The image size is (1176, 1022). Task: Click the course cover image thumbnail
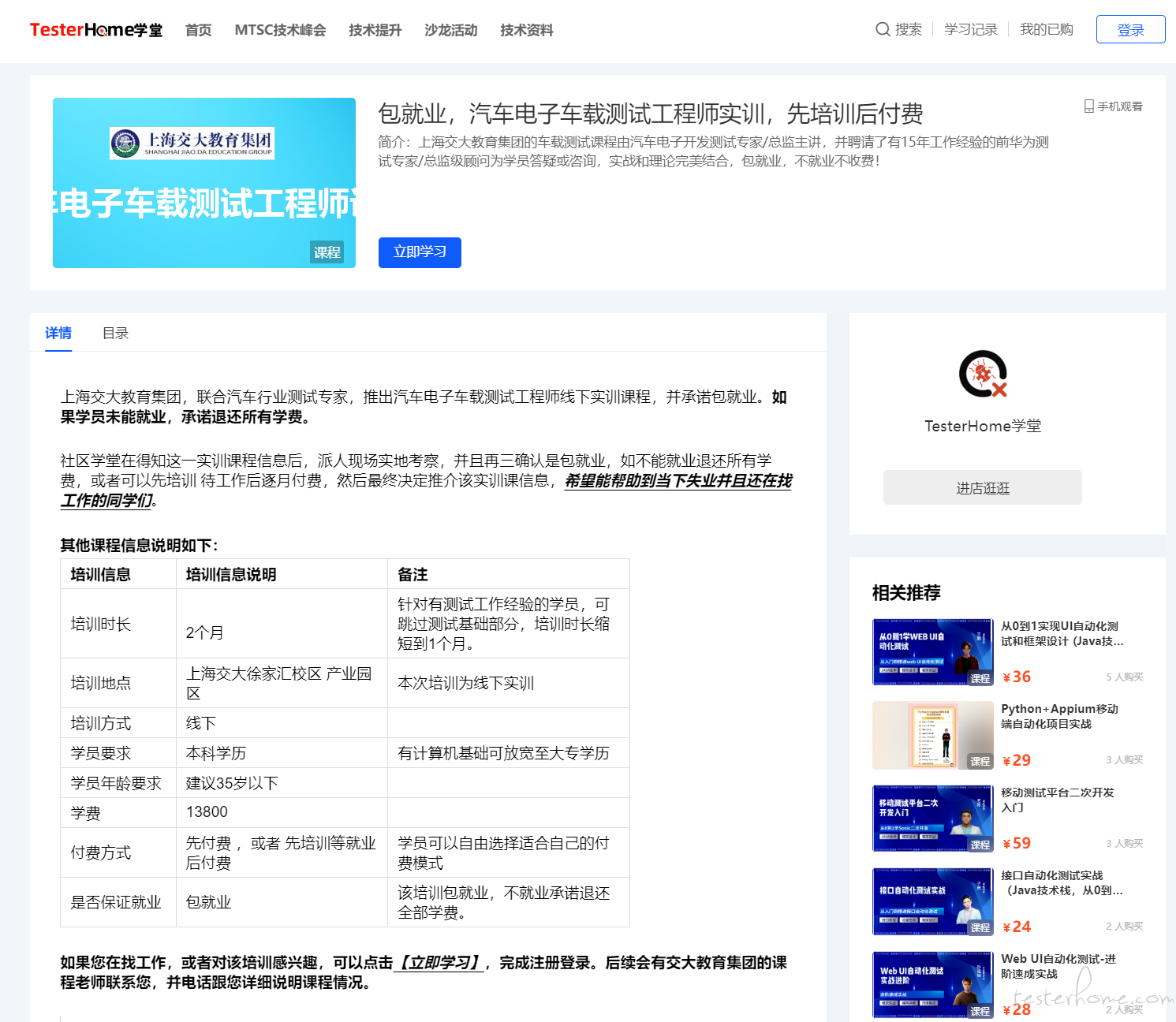(204, 183)
